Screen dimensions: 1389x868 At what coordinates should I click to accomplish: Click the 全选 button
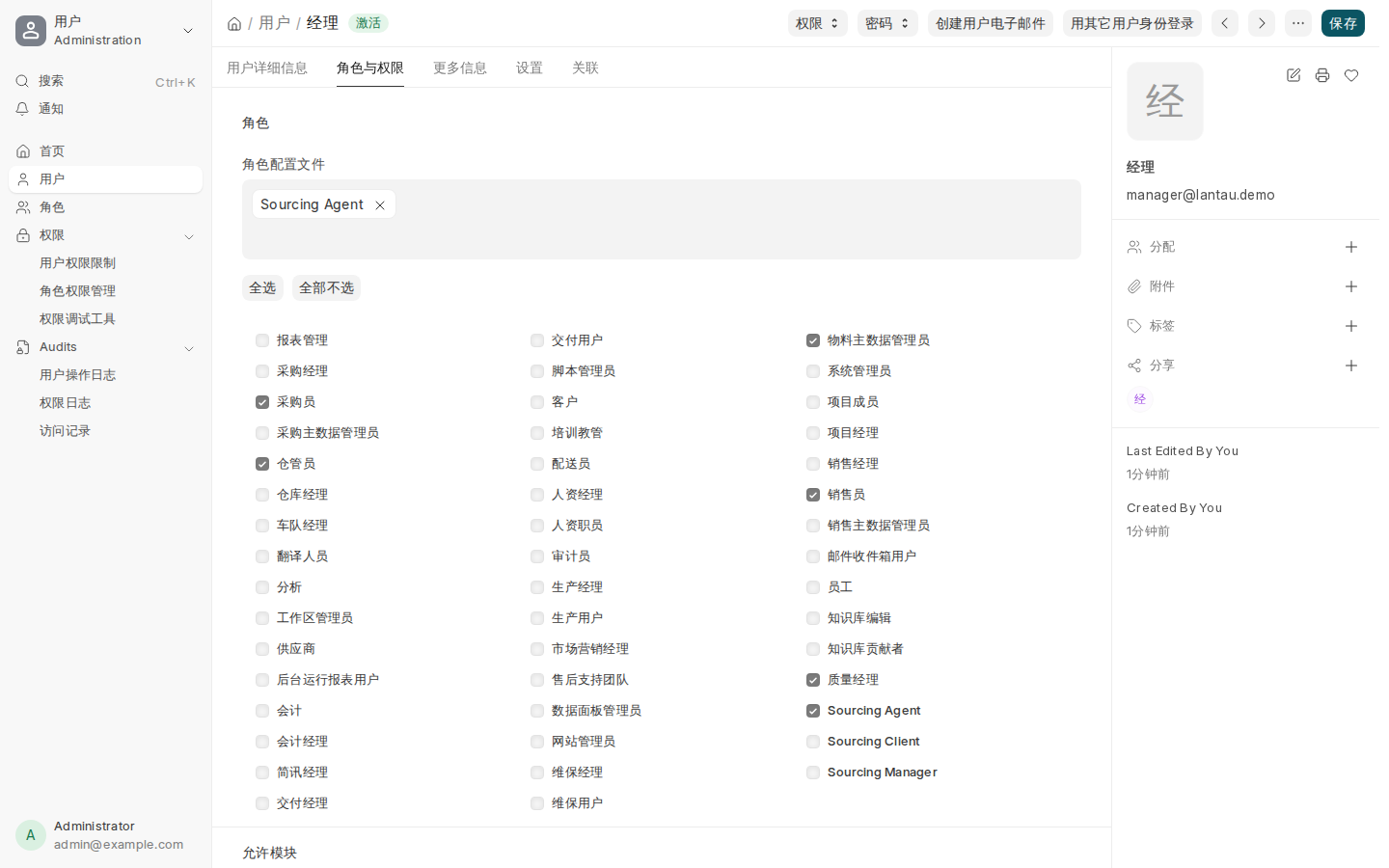tap(262, 287)
